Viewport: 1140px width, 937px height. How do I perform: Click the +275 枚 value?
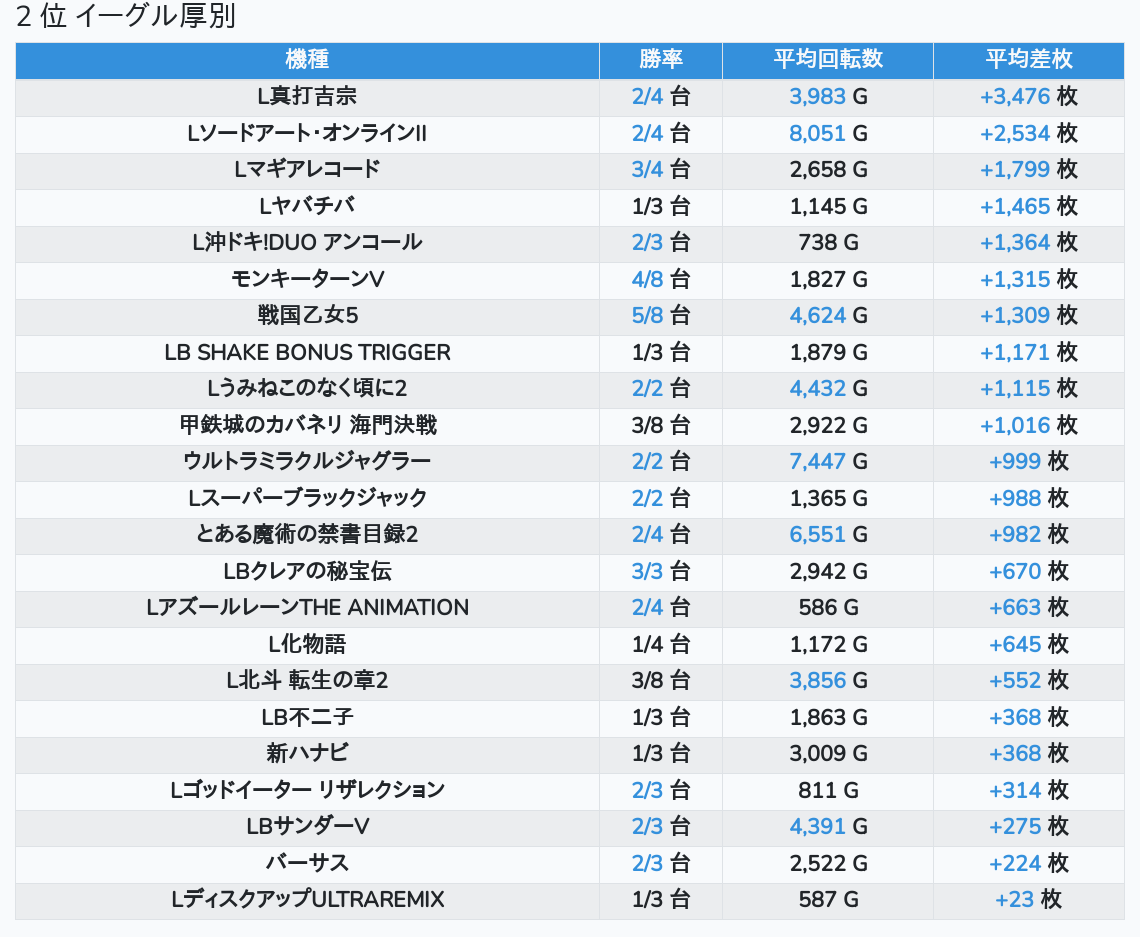(1028, 827)
